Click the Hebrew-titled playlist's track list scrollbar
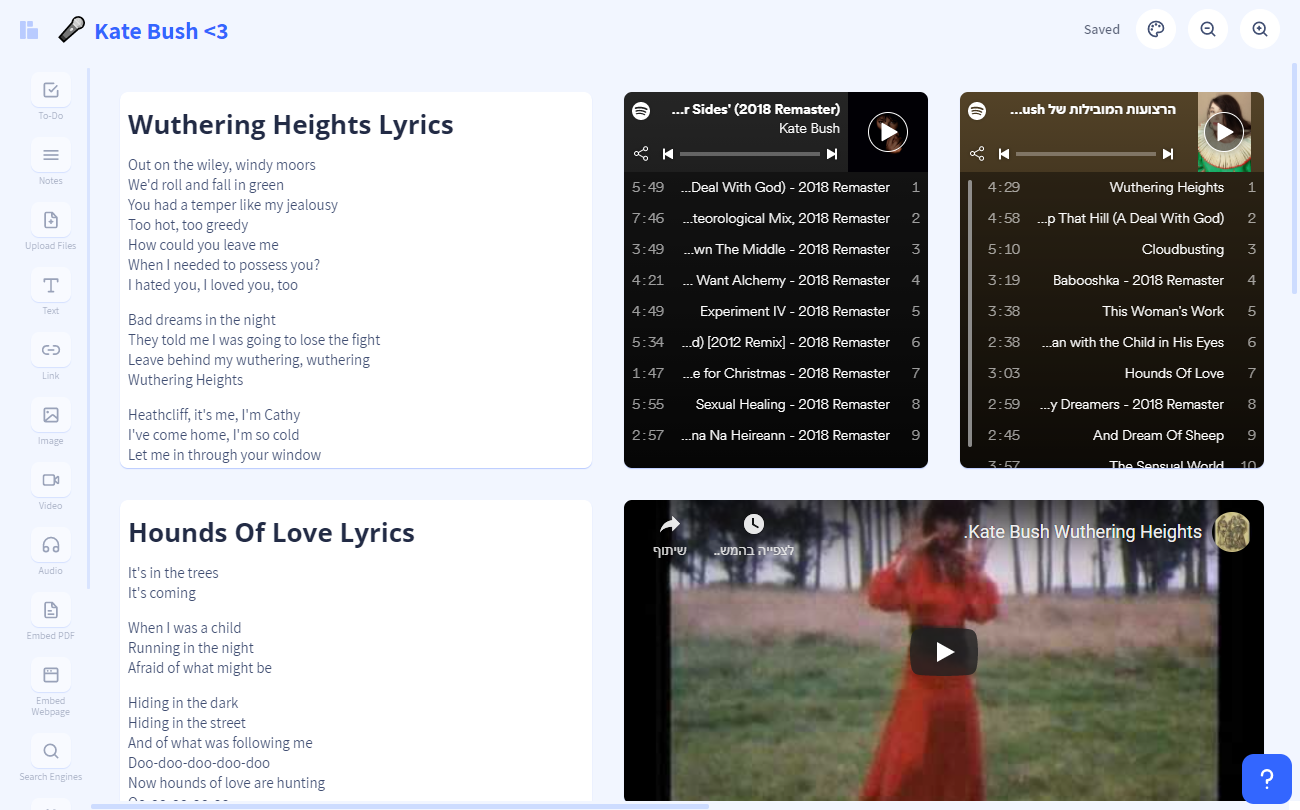The height and width of the screenshot is (810, 1300). [x=970, y=313]
